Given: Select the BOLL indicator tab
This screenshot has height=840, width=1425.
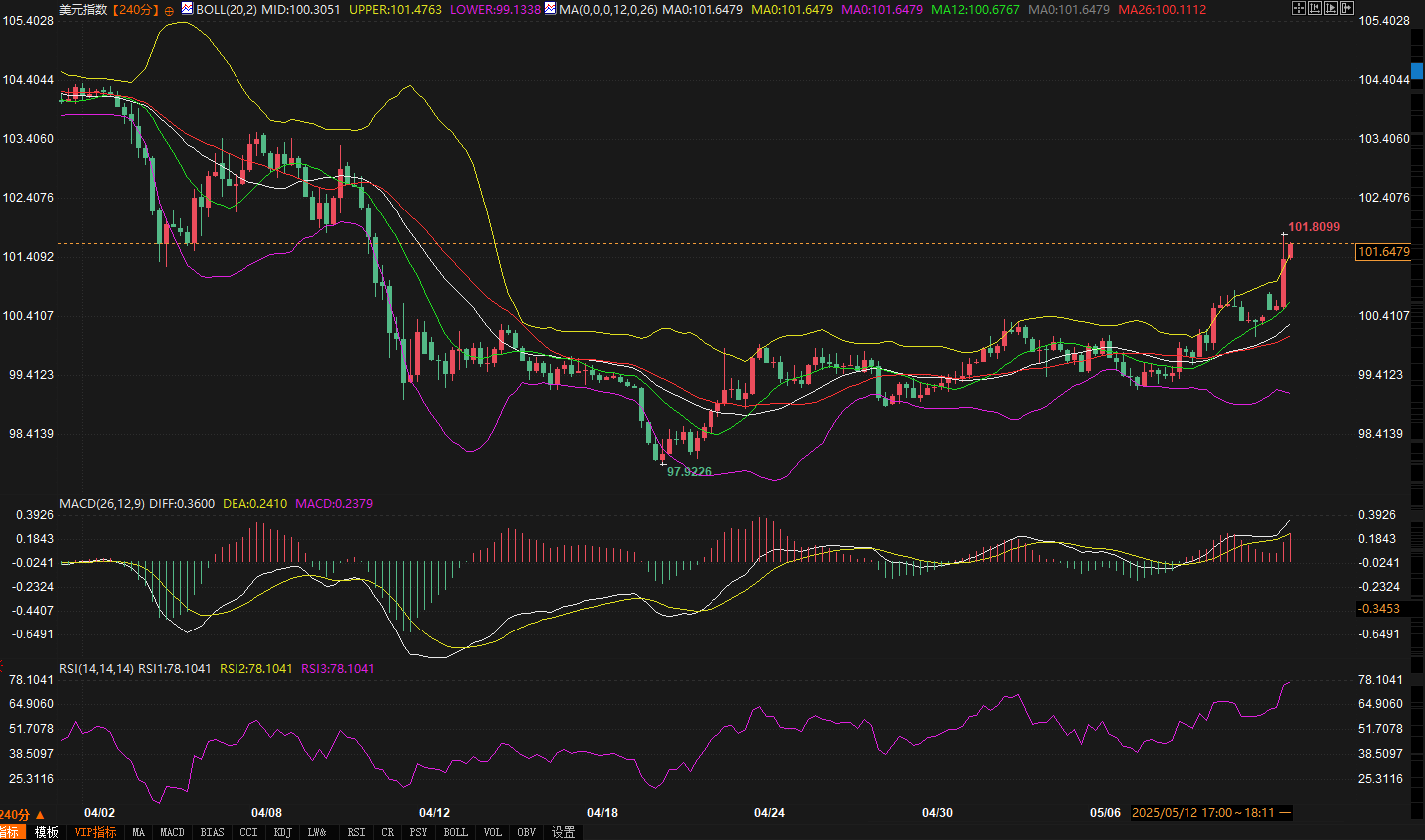Looking at the screenshot, I should coord(455,832).
